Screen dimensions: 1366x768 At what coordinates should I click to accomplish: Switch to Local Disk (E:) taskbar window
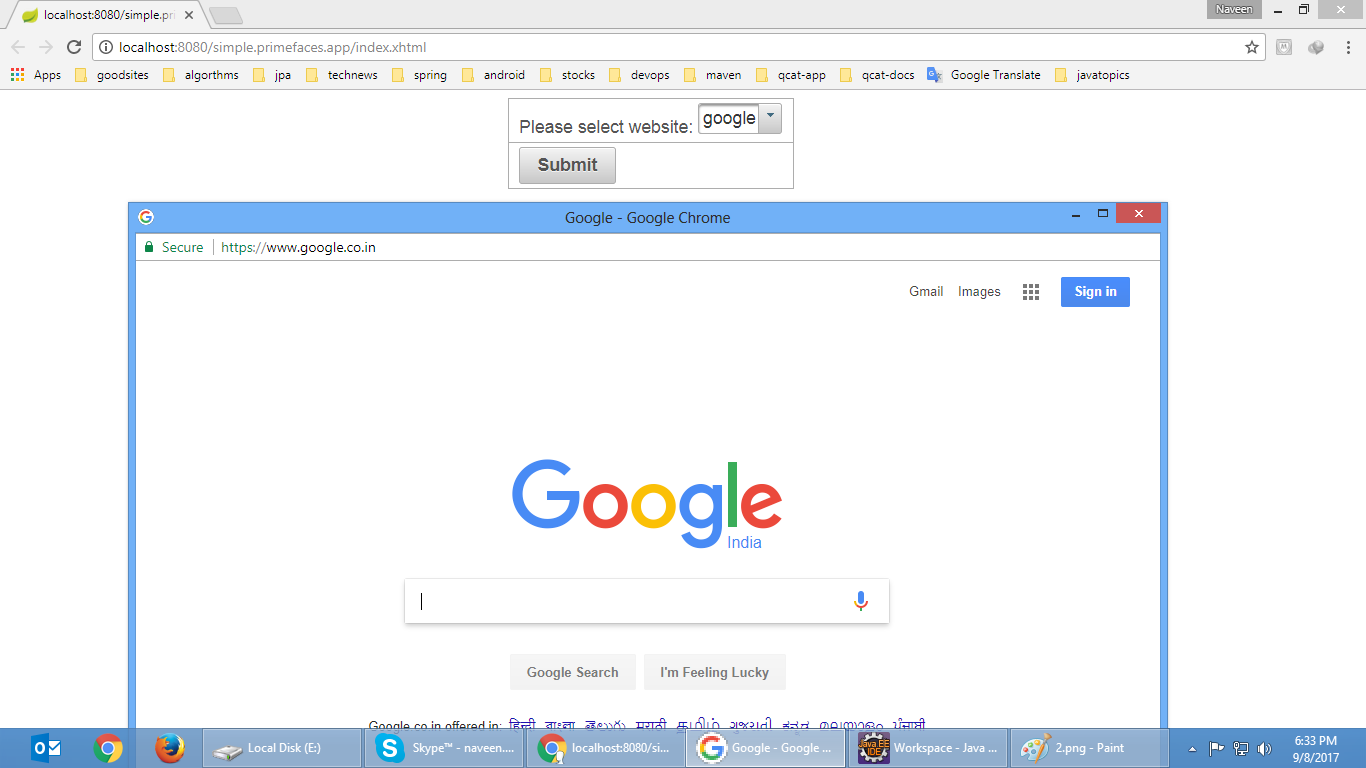(282, 748)
